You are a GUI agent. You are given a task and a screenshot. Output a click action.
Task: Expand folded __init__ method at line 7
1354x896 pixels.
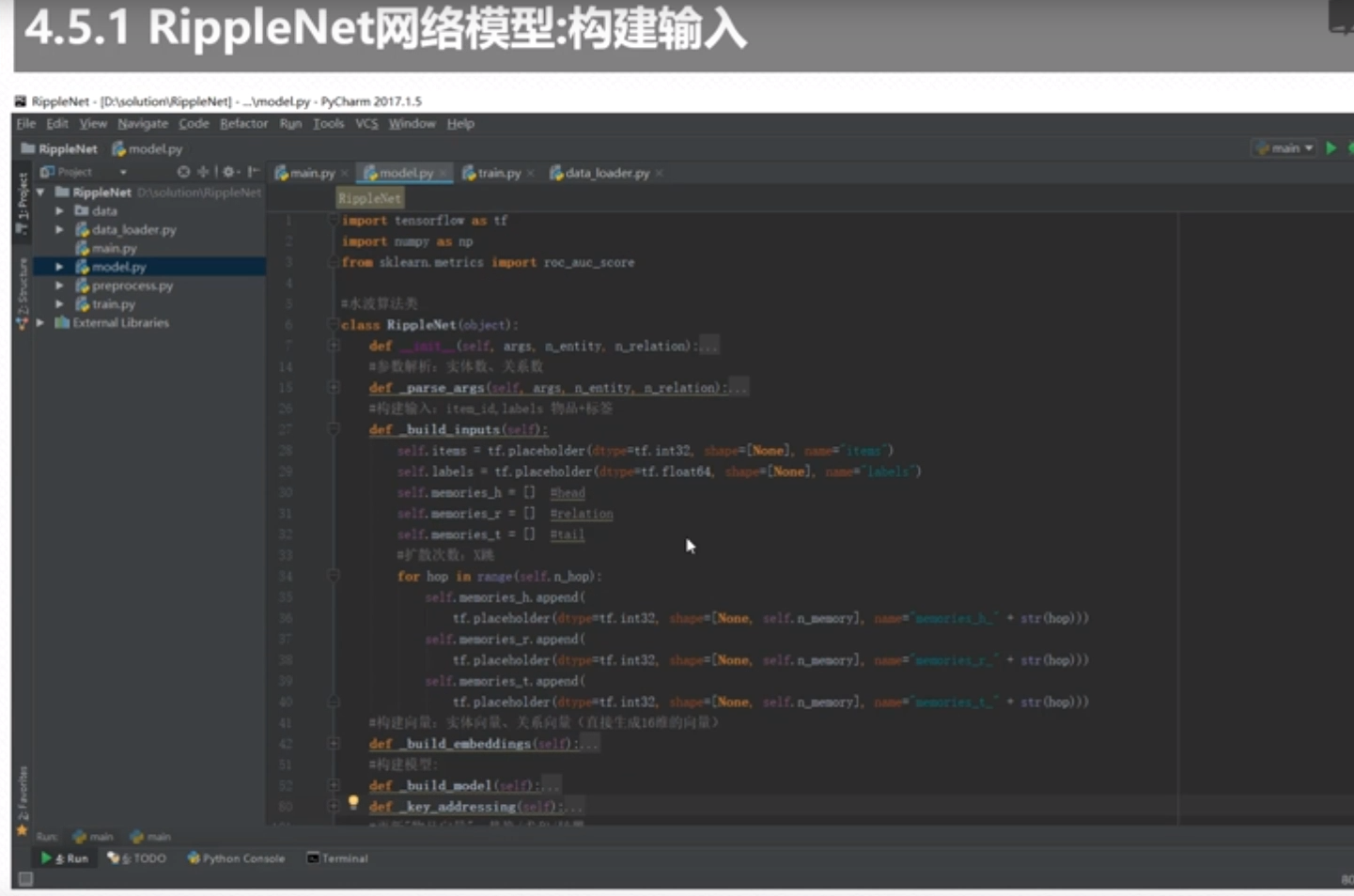334,346
